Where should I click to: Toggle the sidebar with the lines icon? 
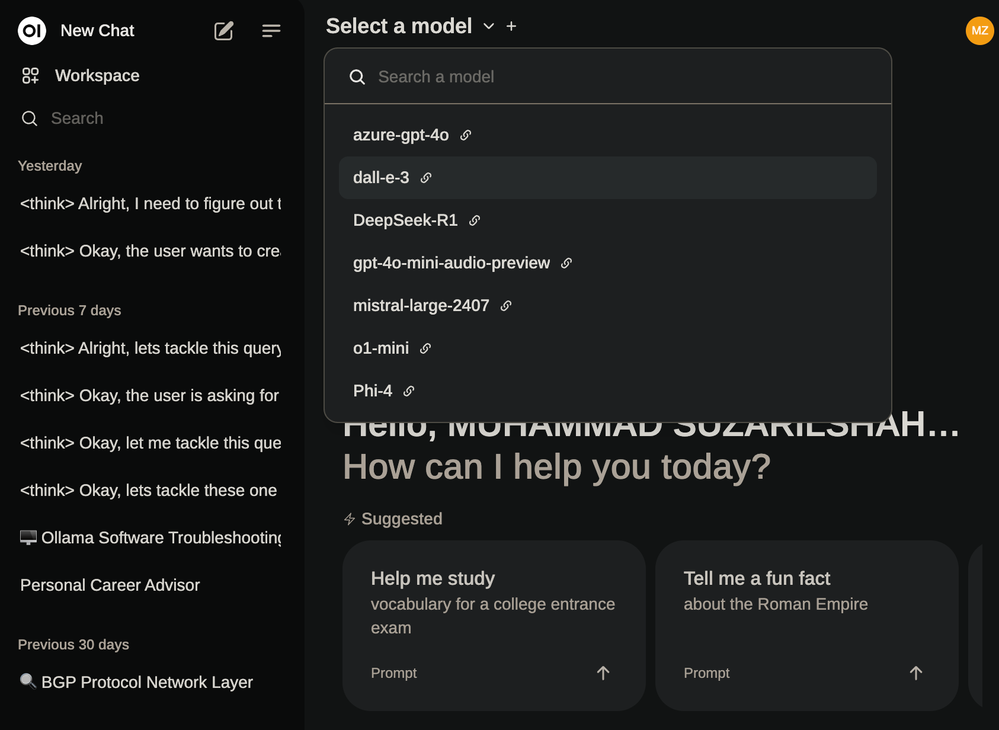coord(271,31)
